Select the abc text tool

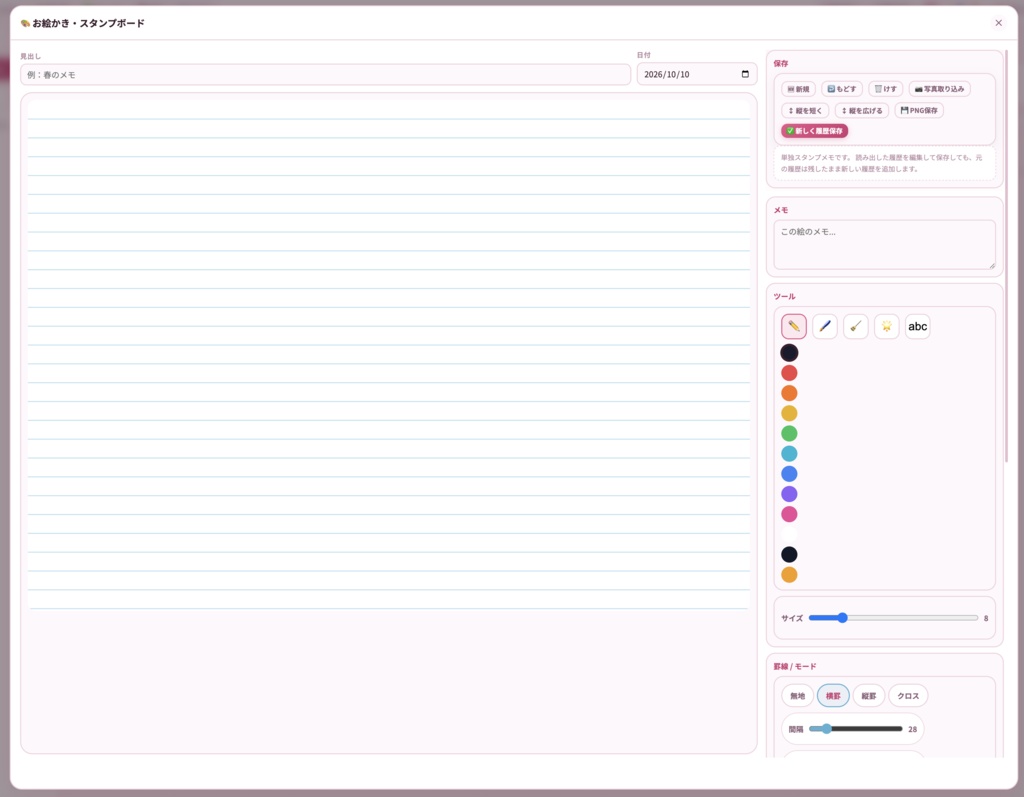pos(918,326)
